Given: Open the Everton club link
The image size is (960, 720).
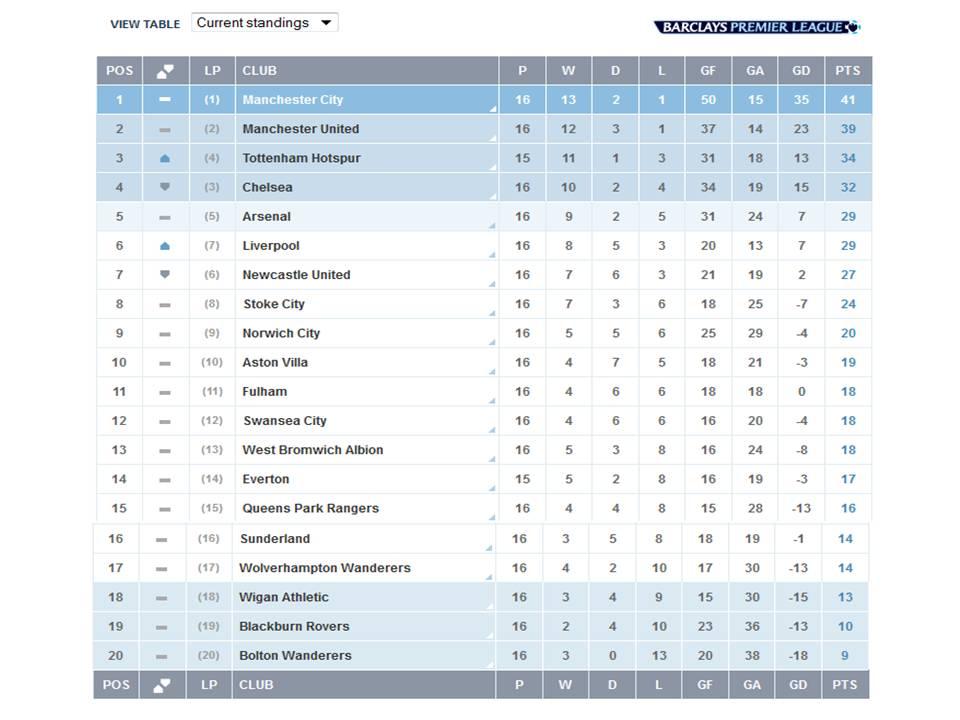Looking at the screenshot, I should (266, 479).
